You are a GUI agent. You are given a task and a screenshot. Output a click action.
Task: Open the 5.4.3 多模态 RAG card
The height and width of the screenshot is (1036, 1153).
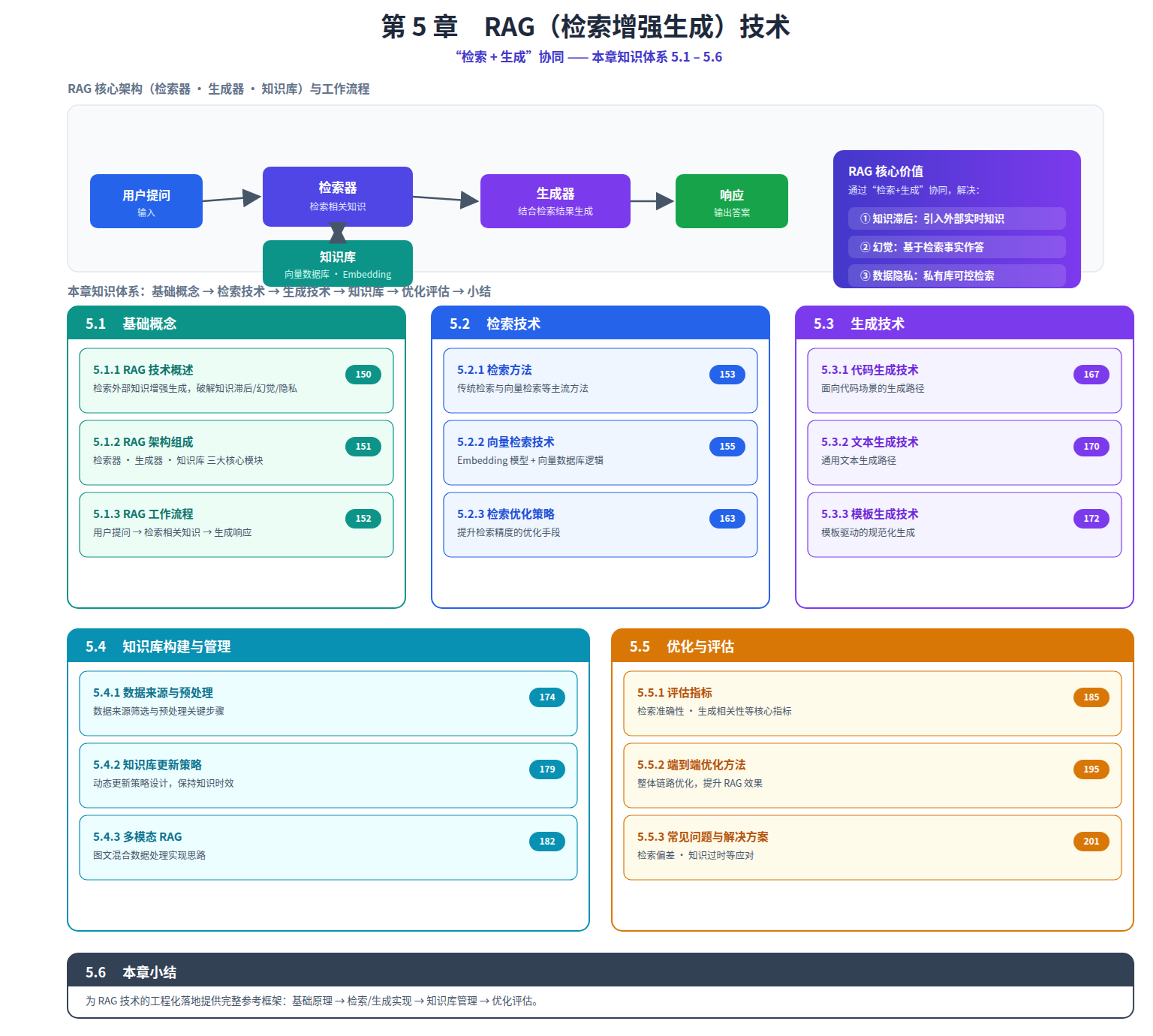[328, 848]
